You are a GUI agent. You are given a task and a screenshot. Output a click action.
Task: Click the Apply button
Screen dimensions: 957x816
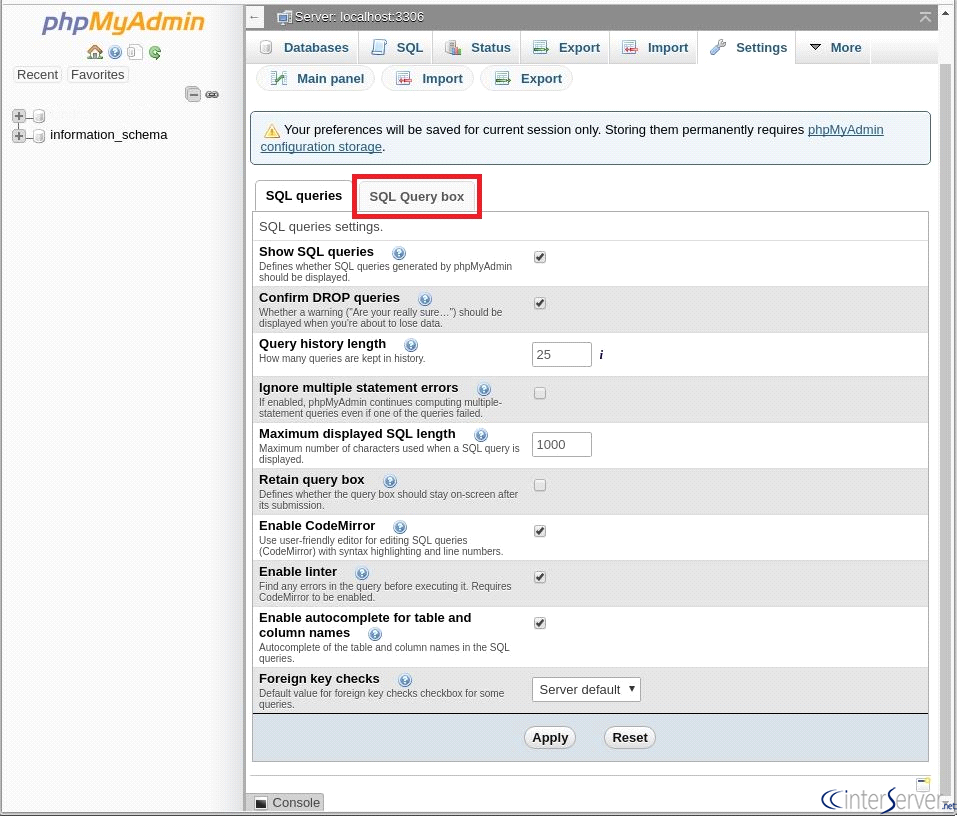(550, 738)
